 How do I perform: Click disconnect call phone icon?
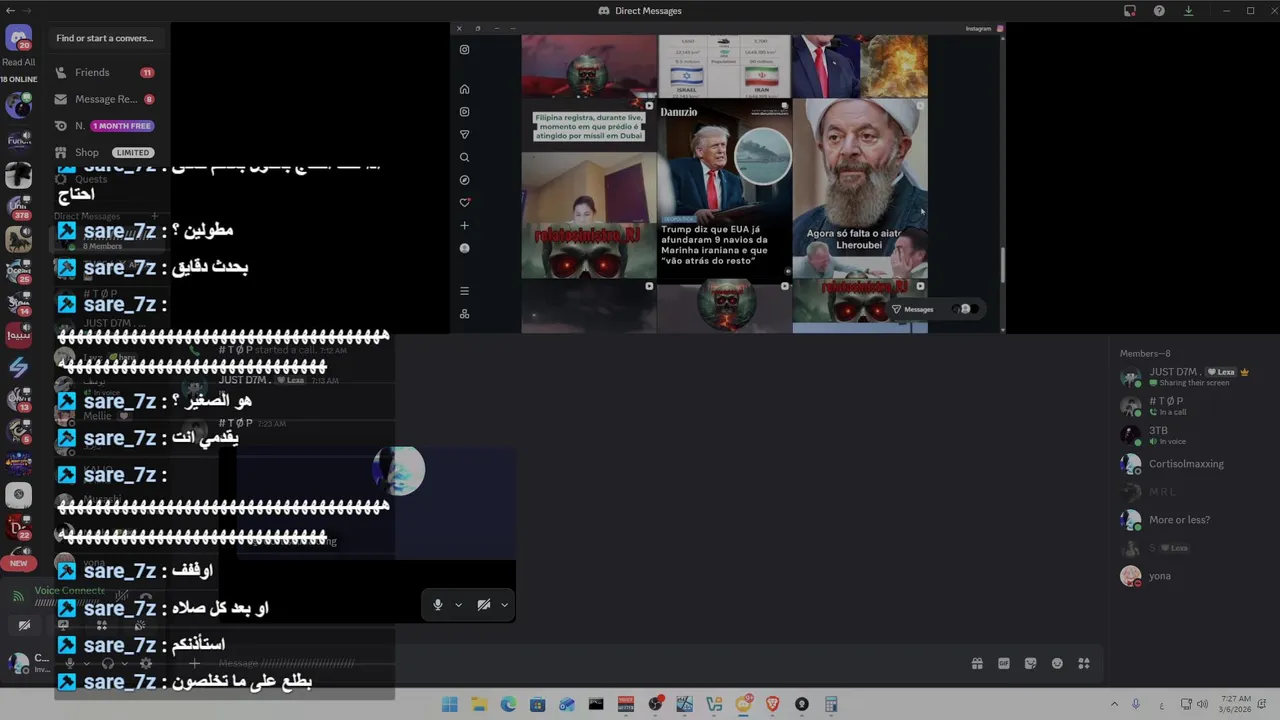(146, 596)
